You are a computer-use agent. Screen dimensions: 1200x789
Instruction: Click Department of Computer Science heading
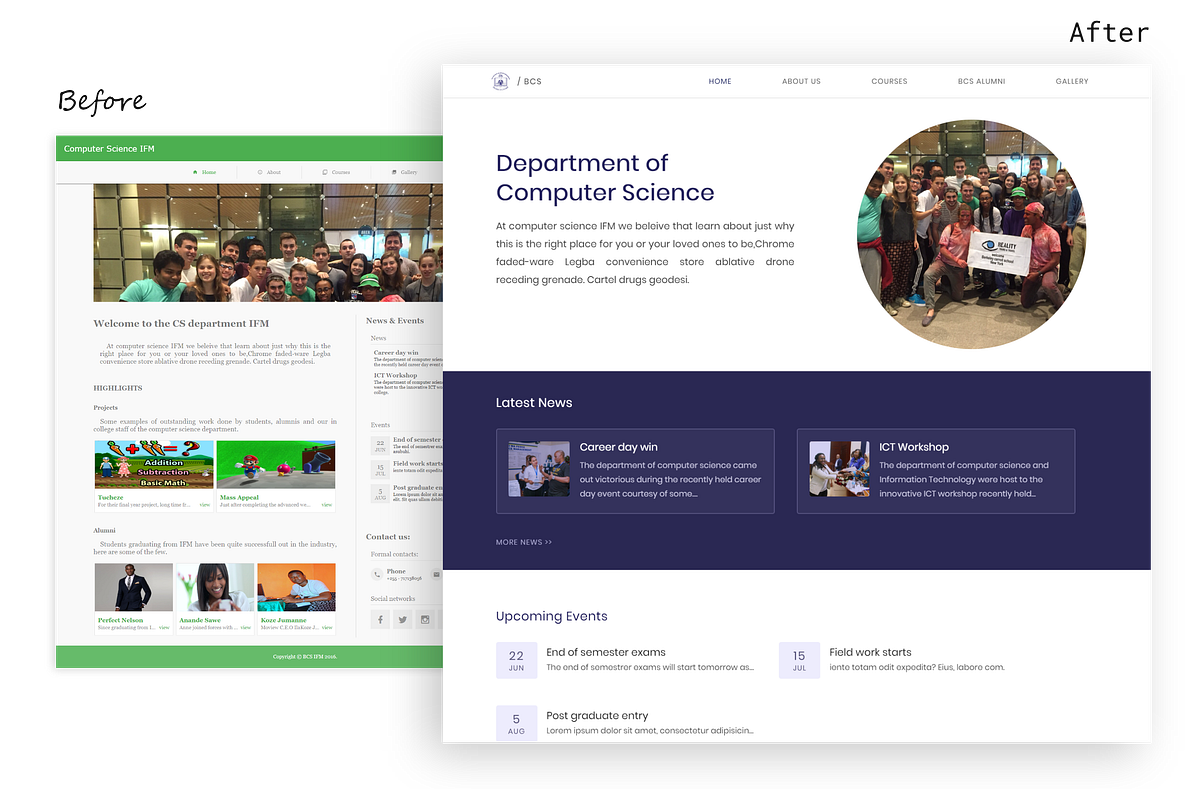(605, 178)
